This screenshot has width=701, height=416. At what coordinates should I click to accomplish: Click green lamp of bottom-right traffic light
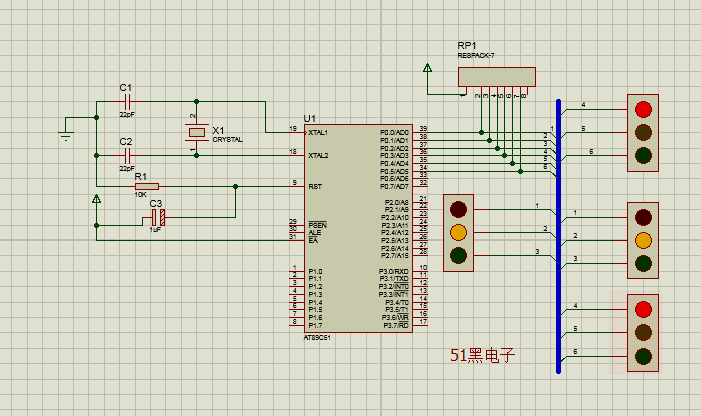643,357
